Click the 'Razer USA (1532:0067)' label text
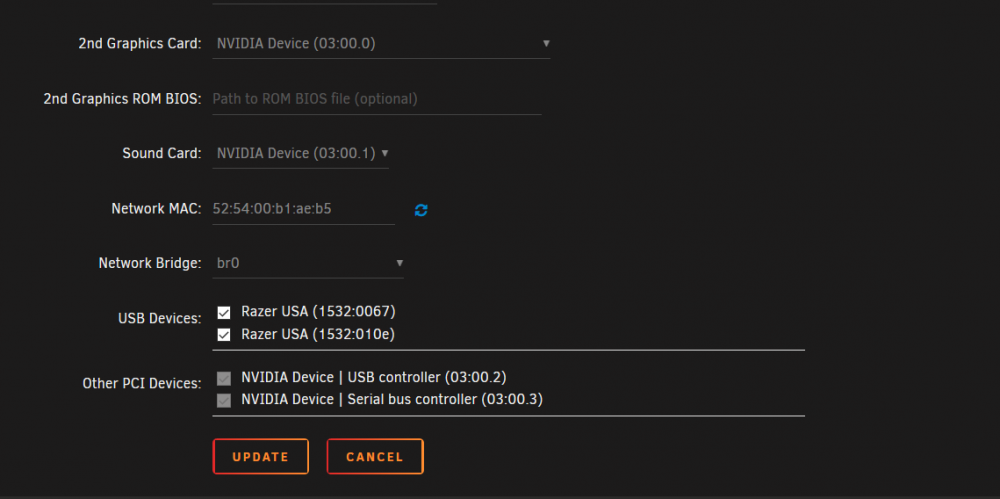The width and height of the screenshot is (1000, 499). point(318,311)
